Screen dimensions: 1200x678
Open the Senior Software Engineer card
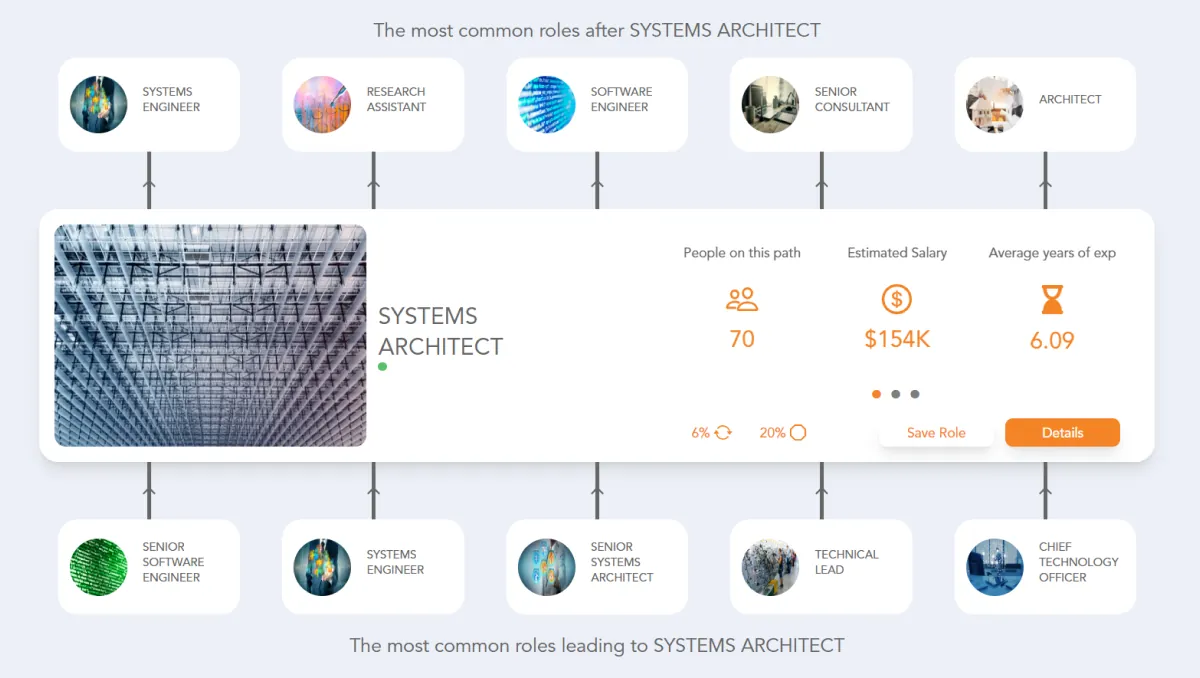pos(149,567)
